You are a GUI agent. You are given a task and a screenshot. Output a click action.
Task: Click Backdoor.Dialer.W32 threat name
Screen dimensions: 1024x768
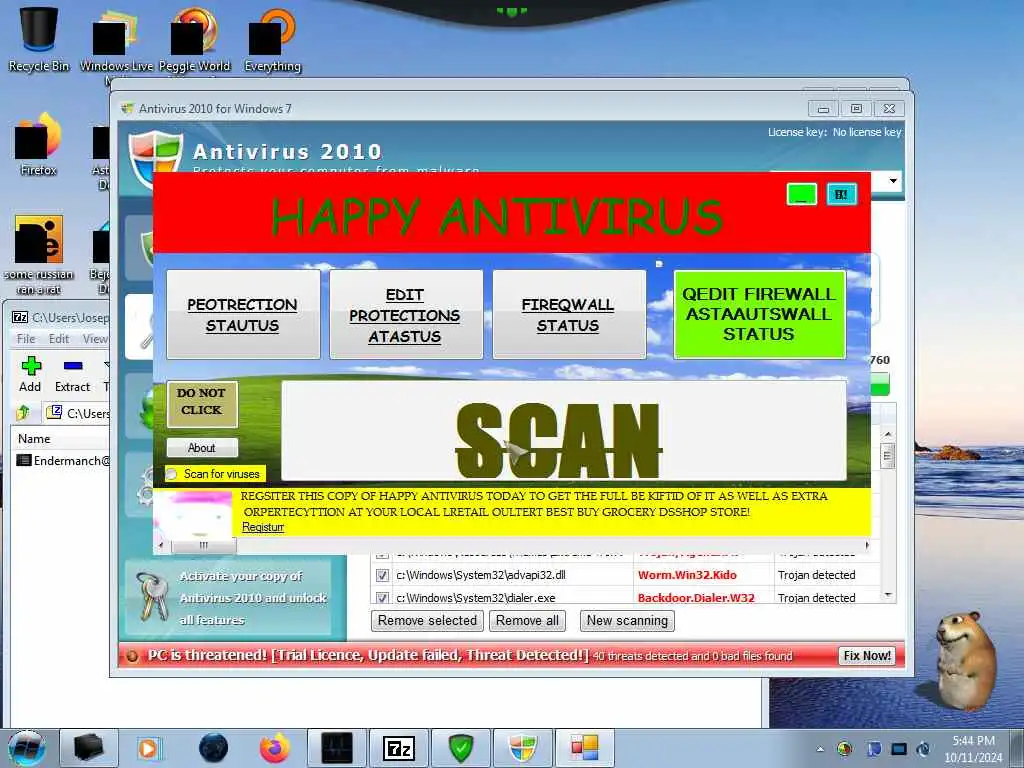696,598
